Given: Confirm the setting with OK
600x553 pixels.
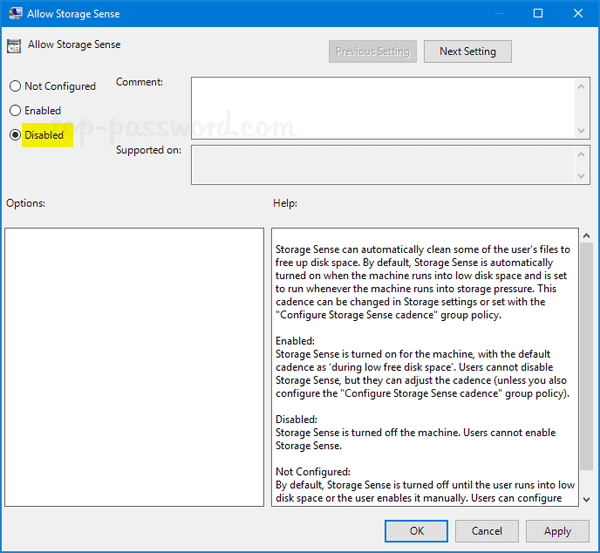Looking at the screenshot, I should pyautogui.click(x=417, y=531).
